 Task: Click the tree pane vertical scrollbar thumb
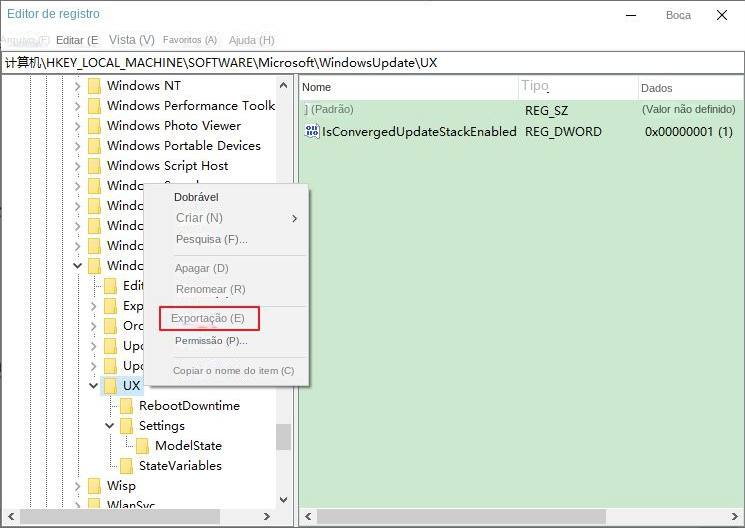click(284, 437)
